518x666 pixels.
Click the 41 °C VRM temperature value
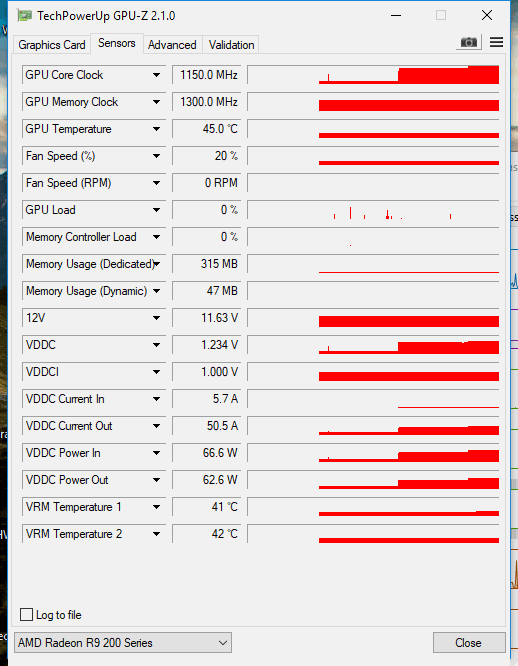(x=207, y=507)
